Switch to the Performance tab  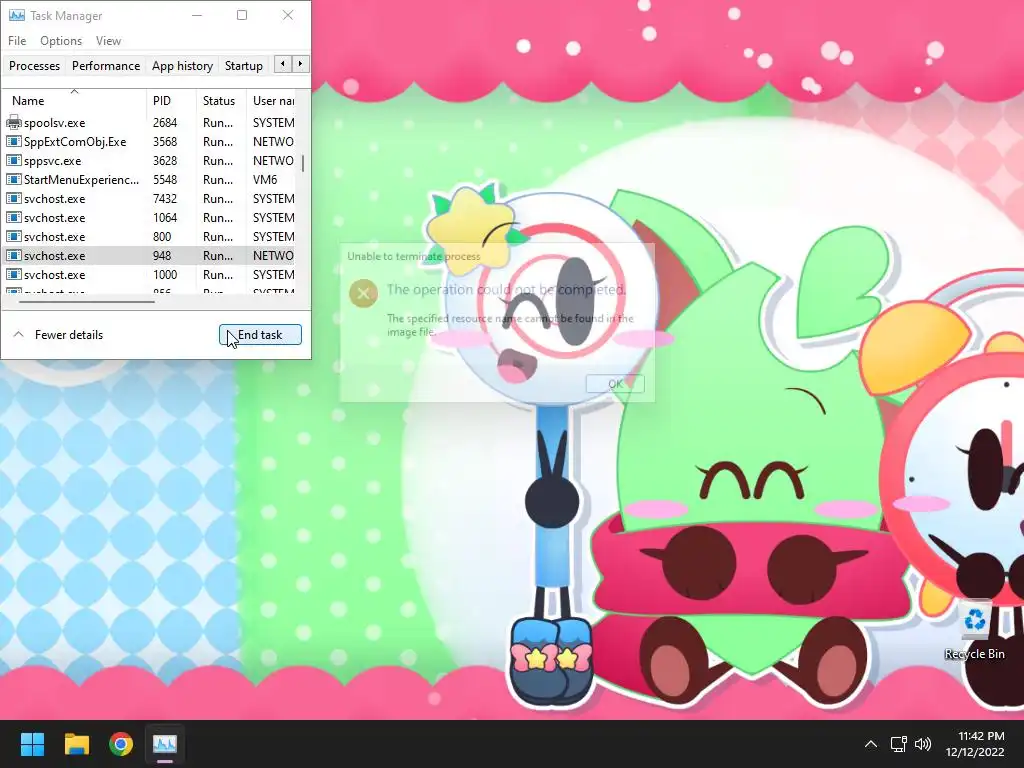[106, 65]
